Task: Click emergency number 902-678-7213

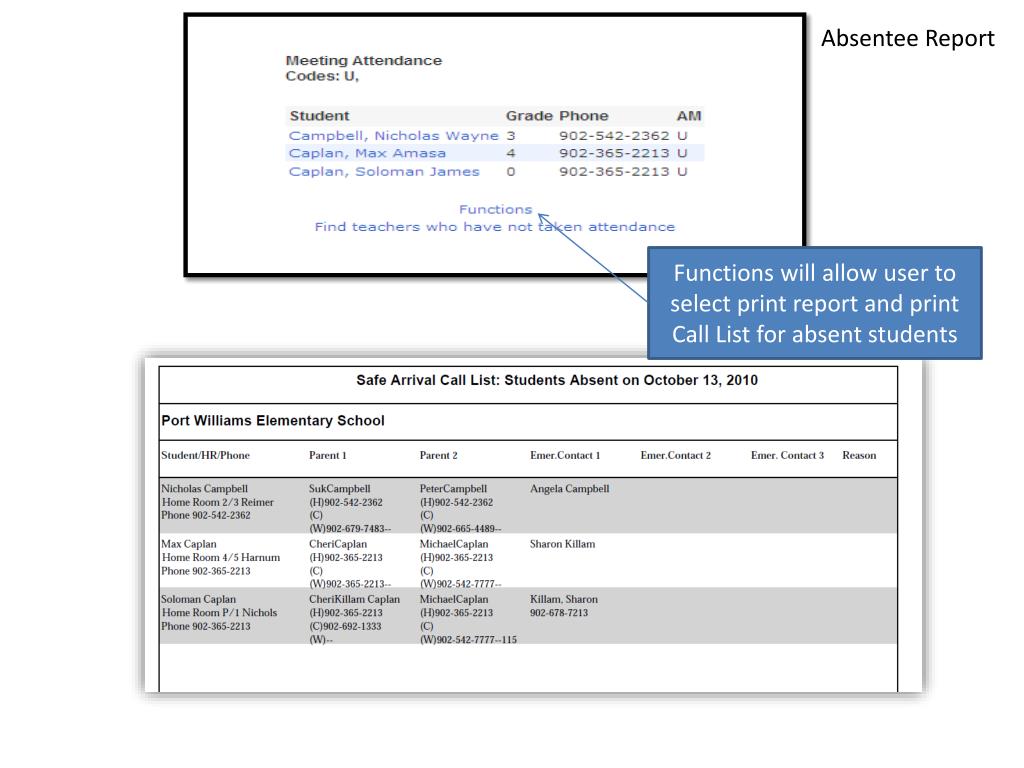Action: [559, 613]
